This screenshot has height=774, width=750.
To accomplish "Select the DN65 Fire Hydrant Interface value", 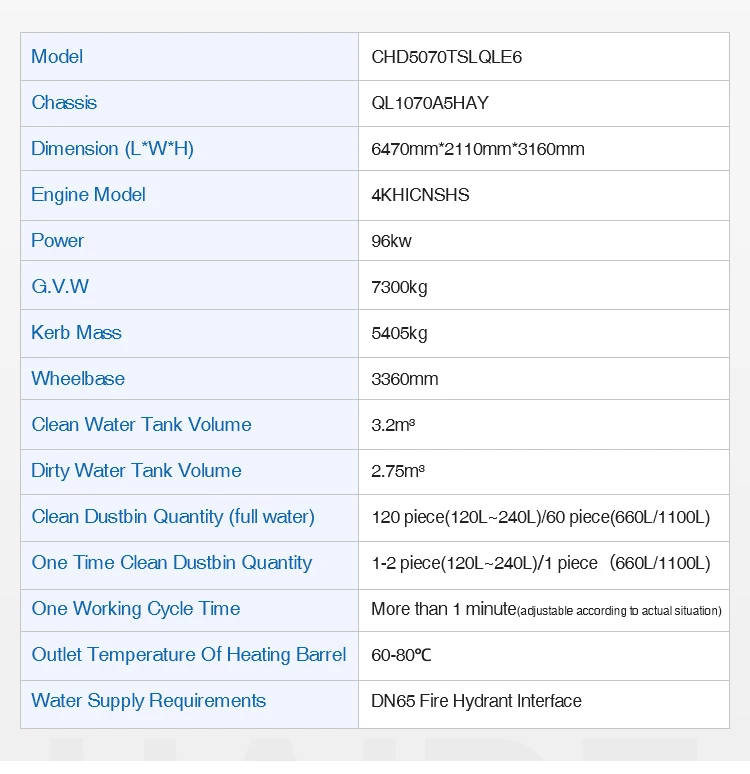I will click(476, 701).
